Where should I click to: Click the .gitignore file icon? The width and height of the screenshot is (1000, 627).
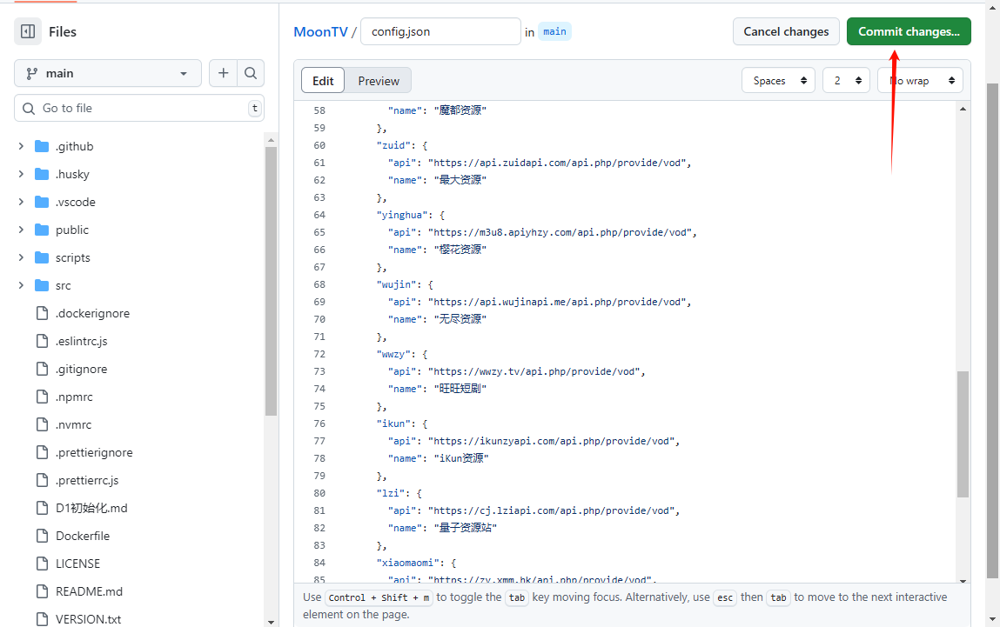coord(42,369)
